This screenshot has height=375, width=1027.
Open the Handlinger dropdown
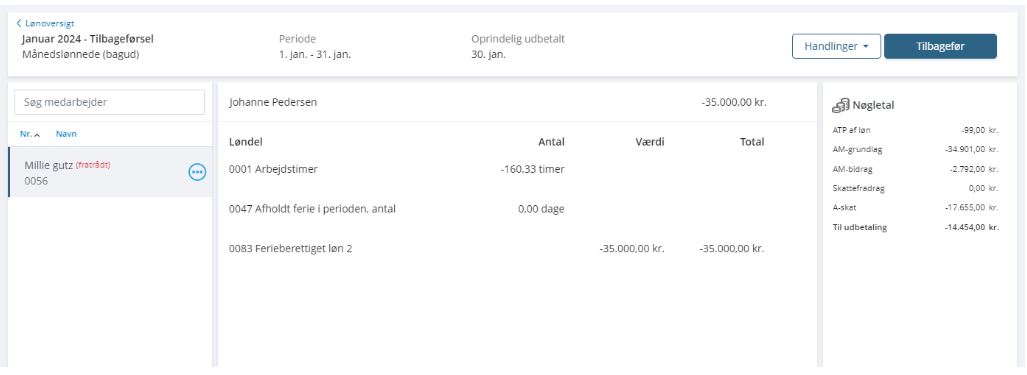tap(836, 46)
